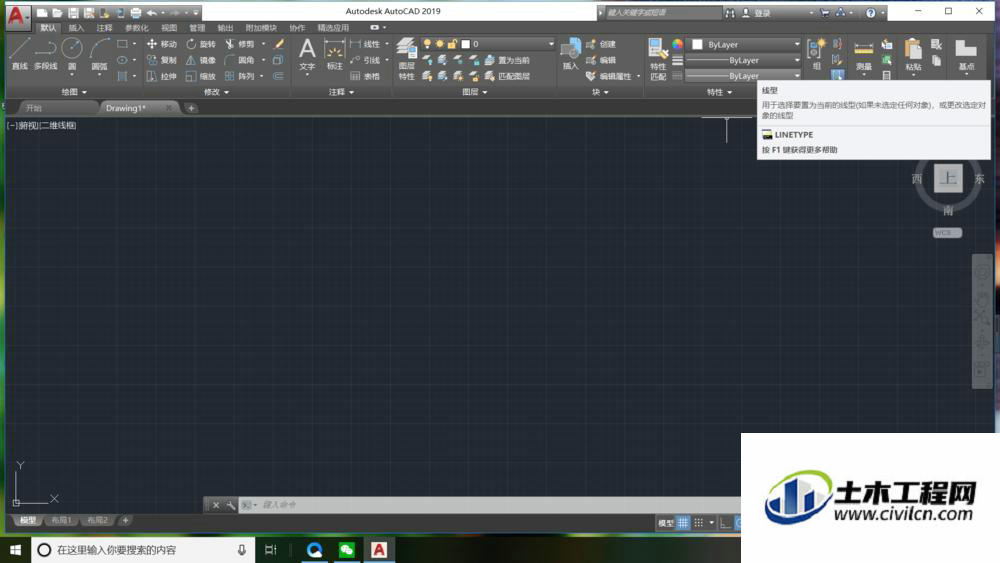Image resolution: width=1000 pixels, height=563 pixels.
Task: Expand the Draw (绘图) panel
Action: [74, 92]
